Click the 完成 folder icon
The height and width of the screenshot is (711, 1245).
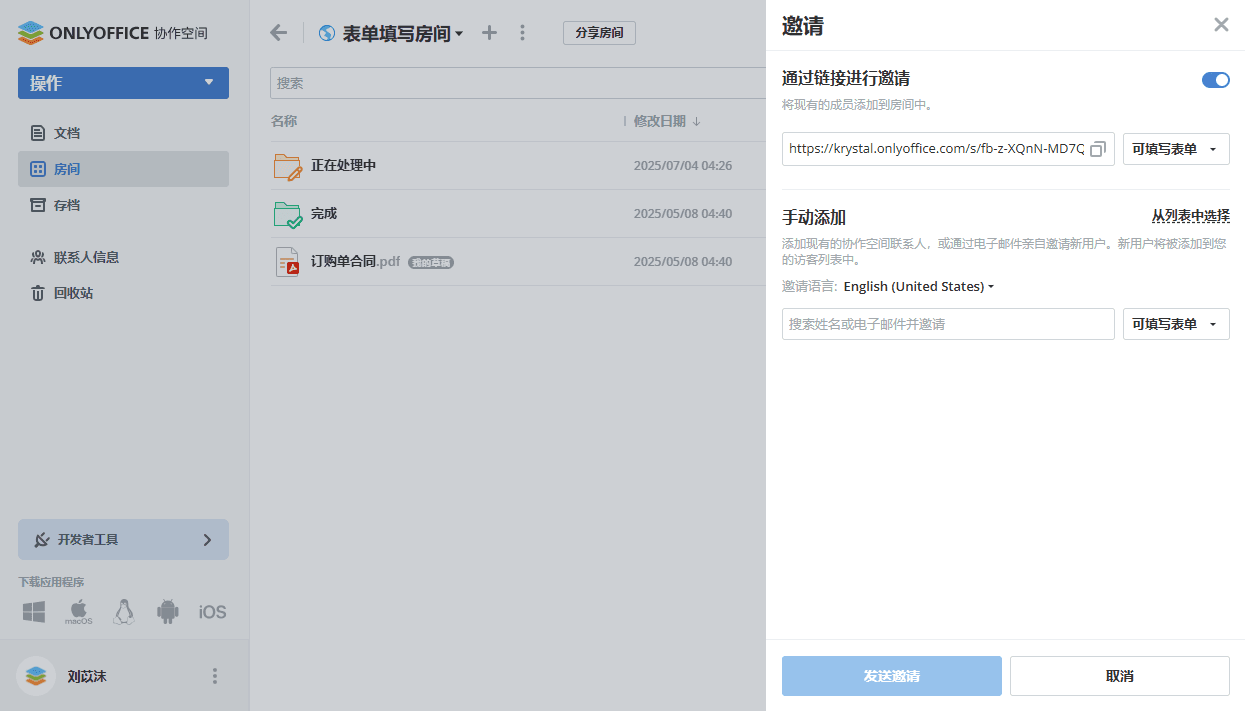point(288,214)
